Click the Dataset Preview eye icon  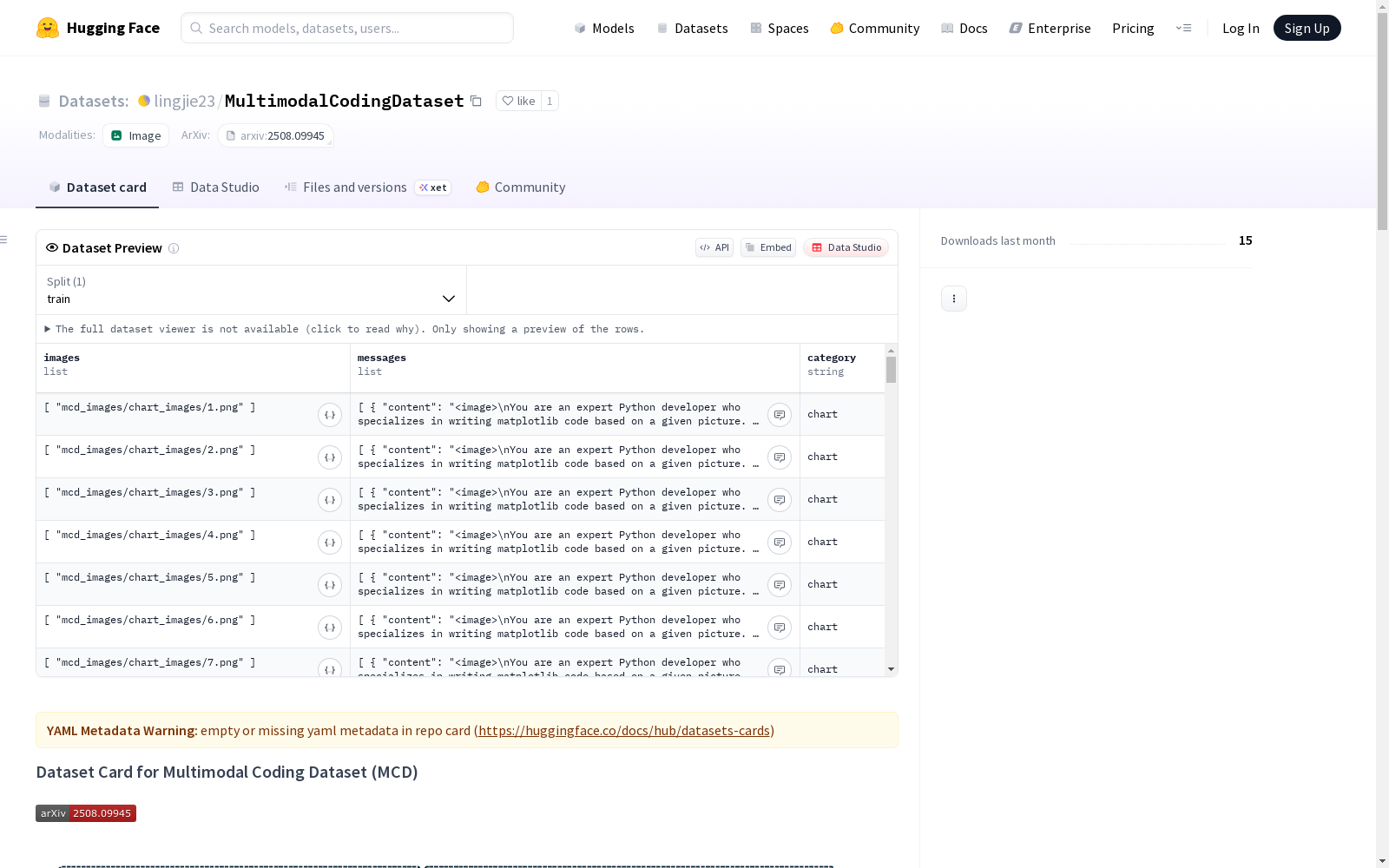pyautogui.click(x=52, y=247)
